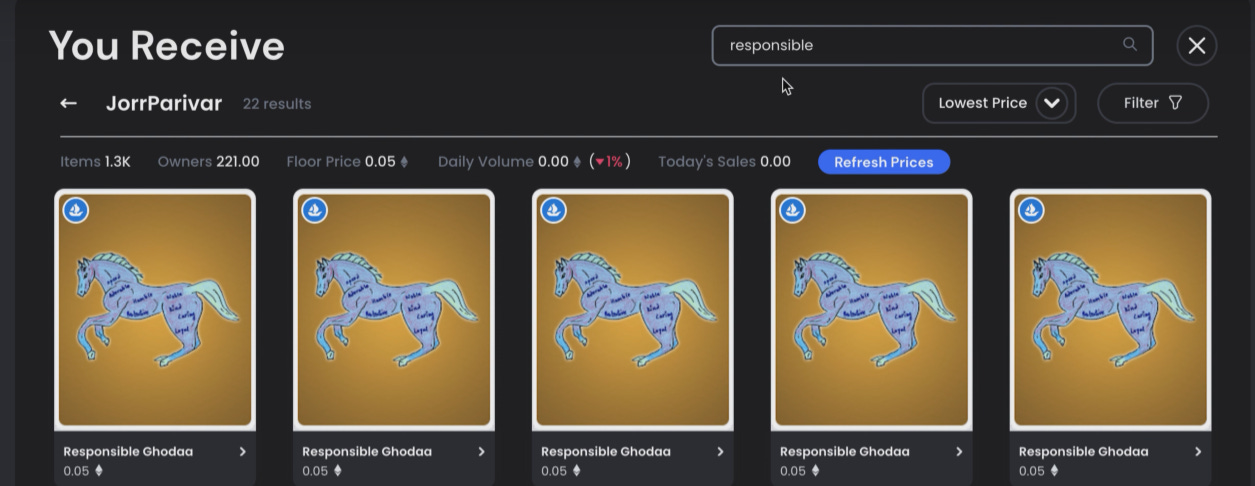This screenshot has width=1255, height=486.
Task: Close the You Receive dialog
Action: pos(1197,46)
